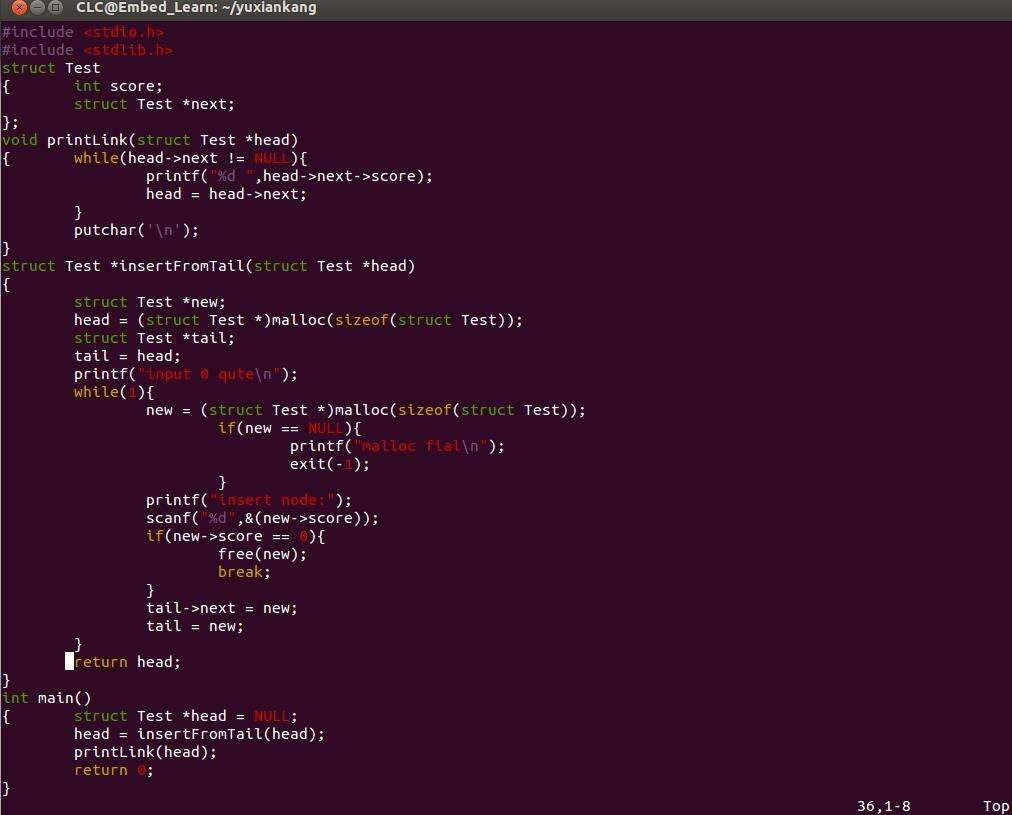Screen dimensions: 1012x815
Task: Close the terminal window
Action: tap(19, 8)
